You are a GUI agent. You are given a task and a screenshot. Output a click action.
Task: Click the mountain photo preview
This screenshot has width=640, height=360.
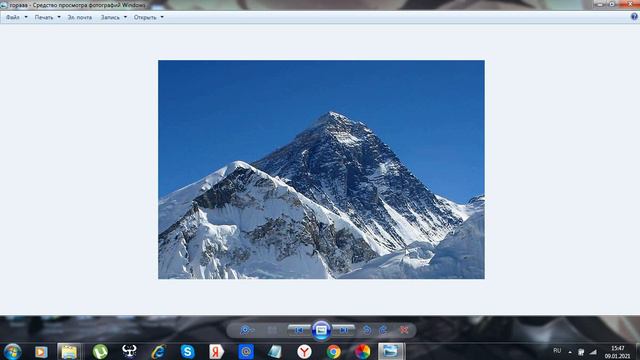321,169
